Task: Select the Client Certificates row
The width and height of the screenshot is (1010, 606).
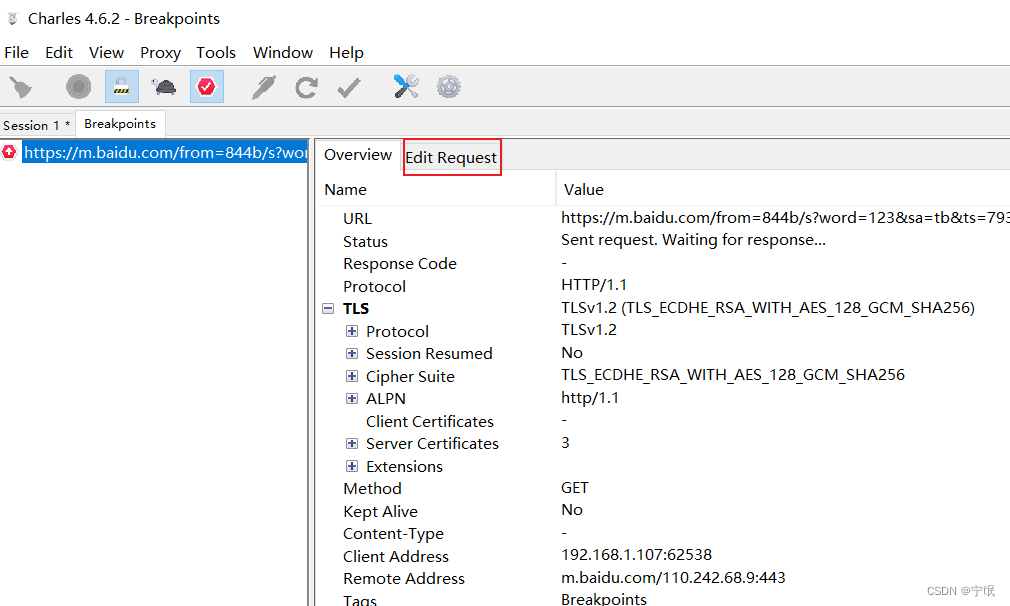Action: click(x=430, y=422)
